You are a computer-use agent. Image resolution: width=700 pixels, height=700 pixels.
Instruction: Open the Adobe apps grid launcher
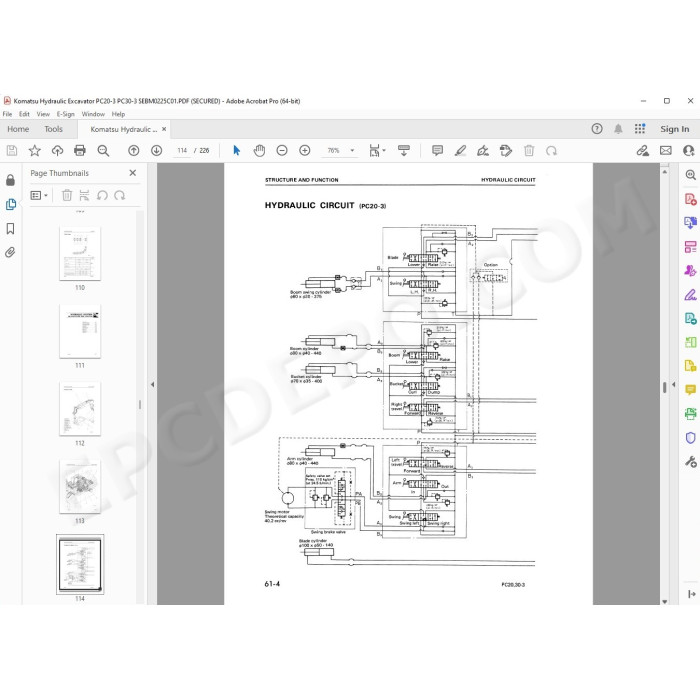(x=640, y=129)
